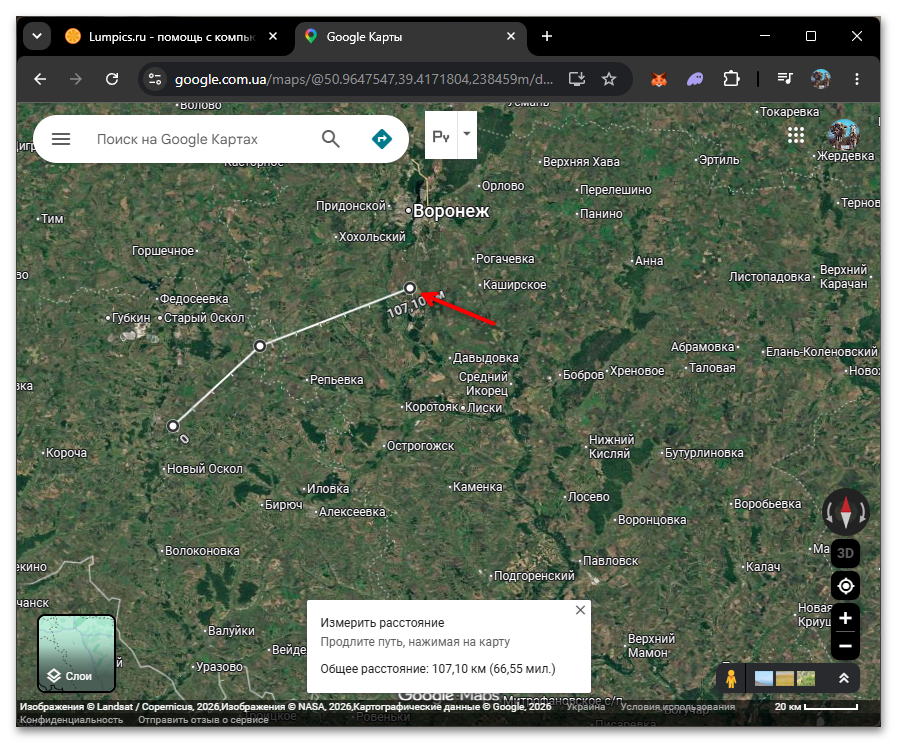This screenshot has width=897, height=743.
Task: Bookmark page with the star icon
Action: 609,79
